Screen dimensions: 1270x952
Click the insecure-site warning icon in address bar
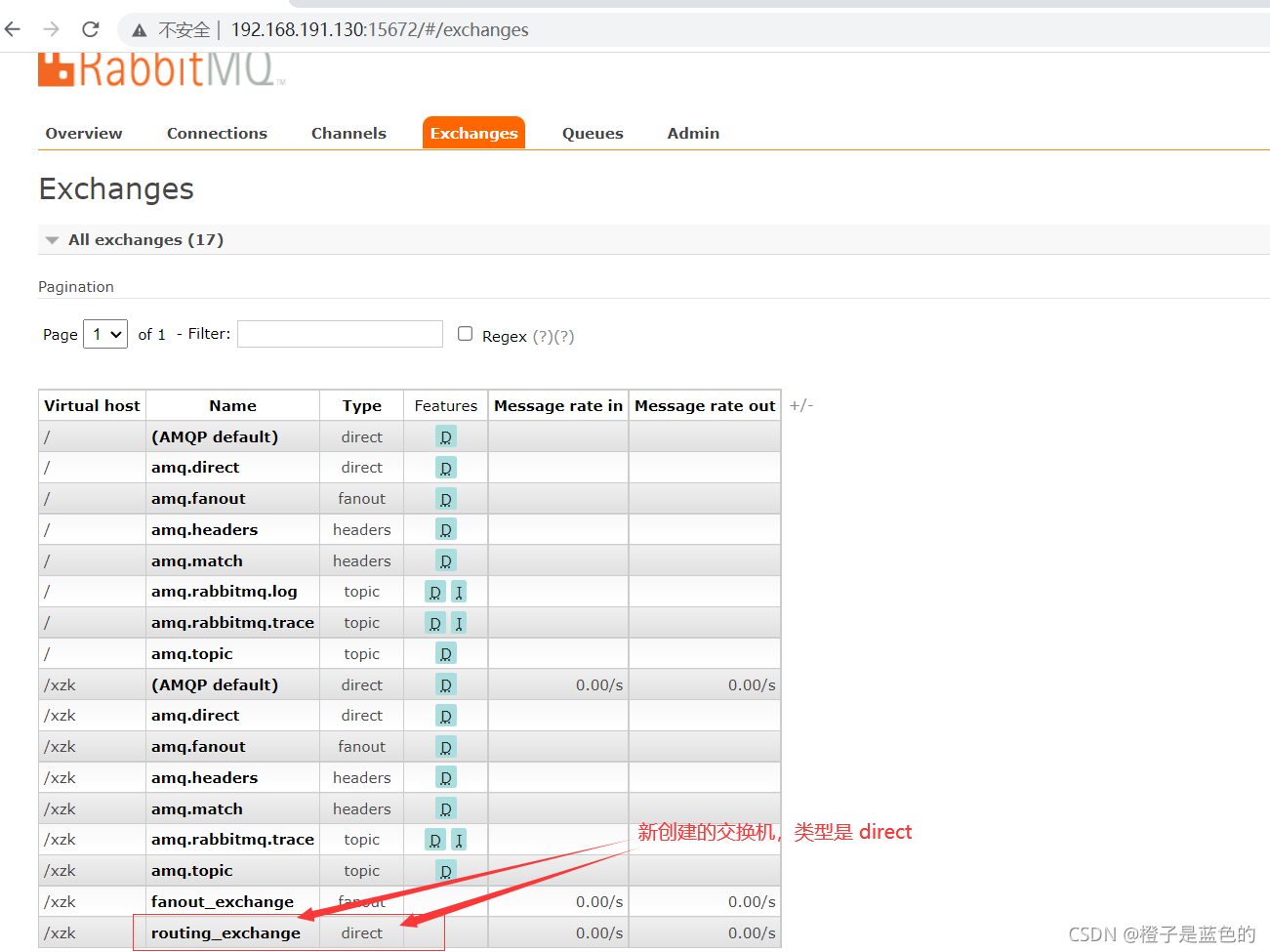coord(140,30)
